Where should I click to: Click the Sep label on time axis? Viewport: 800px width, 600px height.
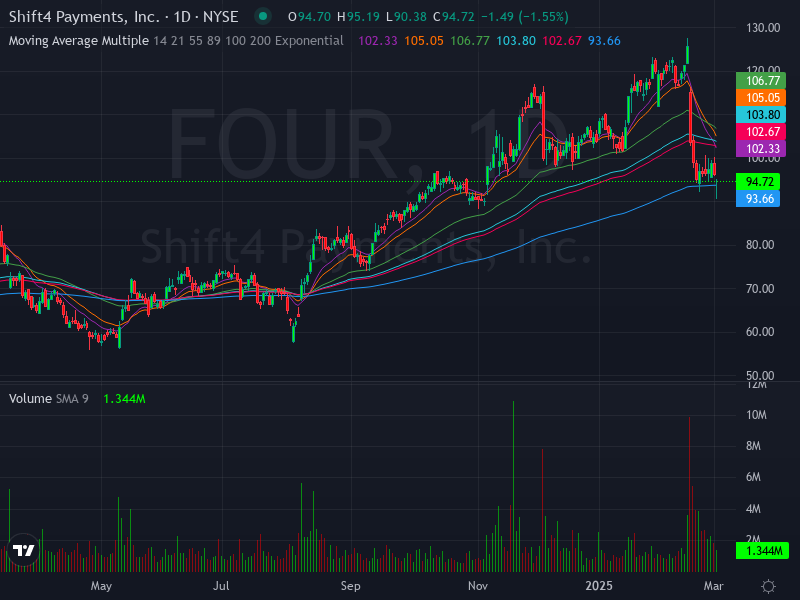pos(351,586)
